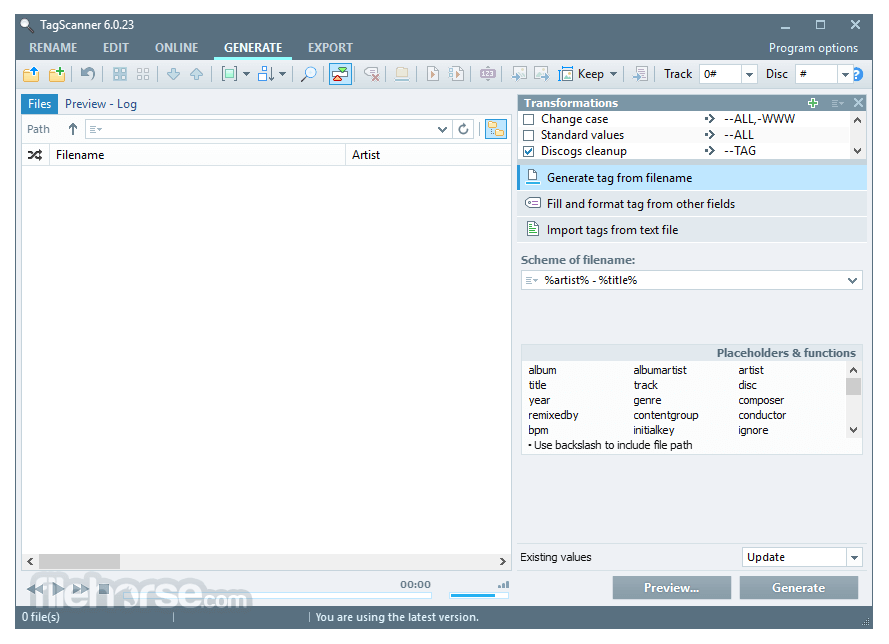This screenshot has height=644, width=889.
Task: Click the import cover image icon
Action: (x=519, y=74)
